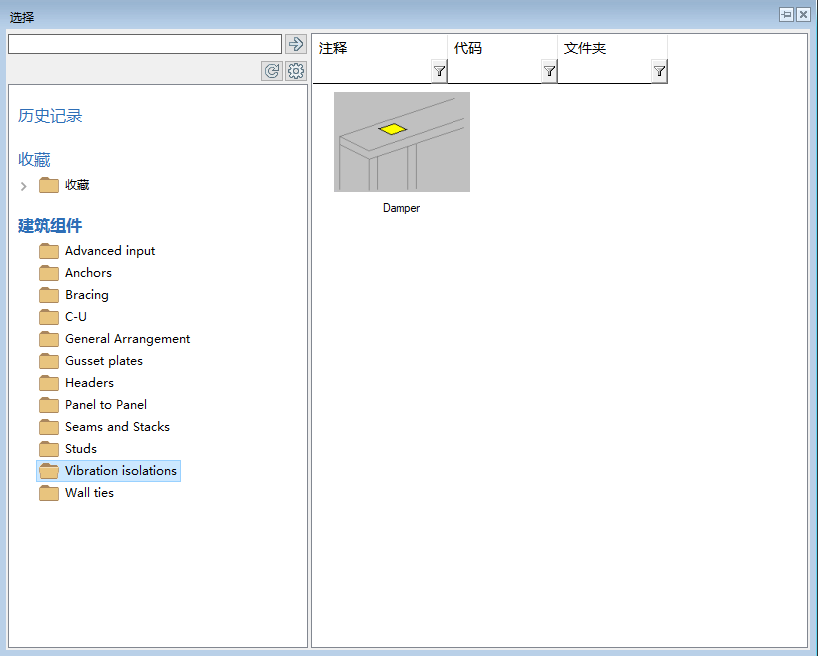818x656 pixels.
Task: Open the Wall ties folder
Action: [76, 493]
